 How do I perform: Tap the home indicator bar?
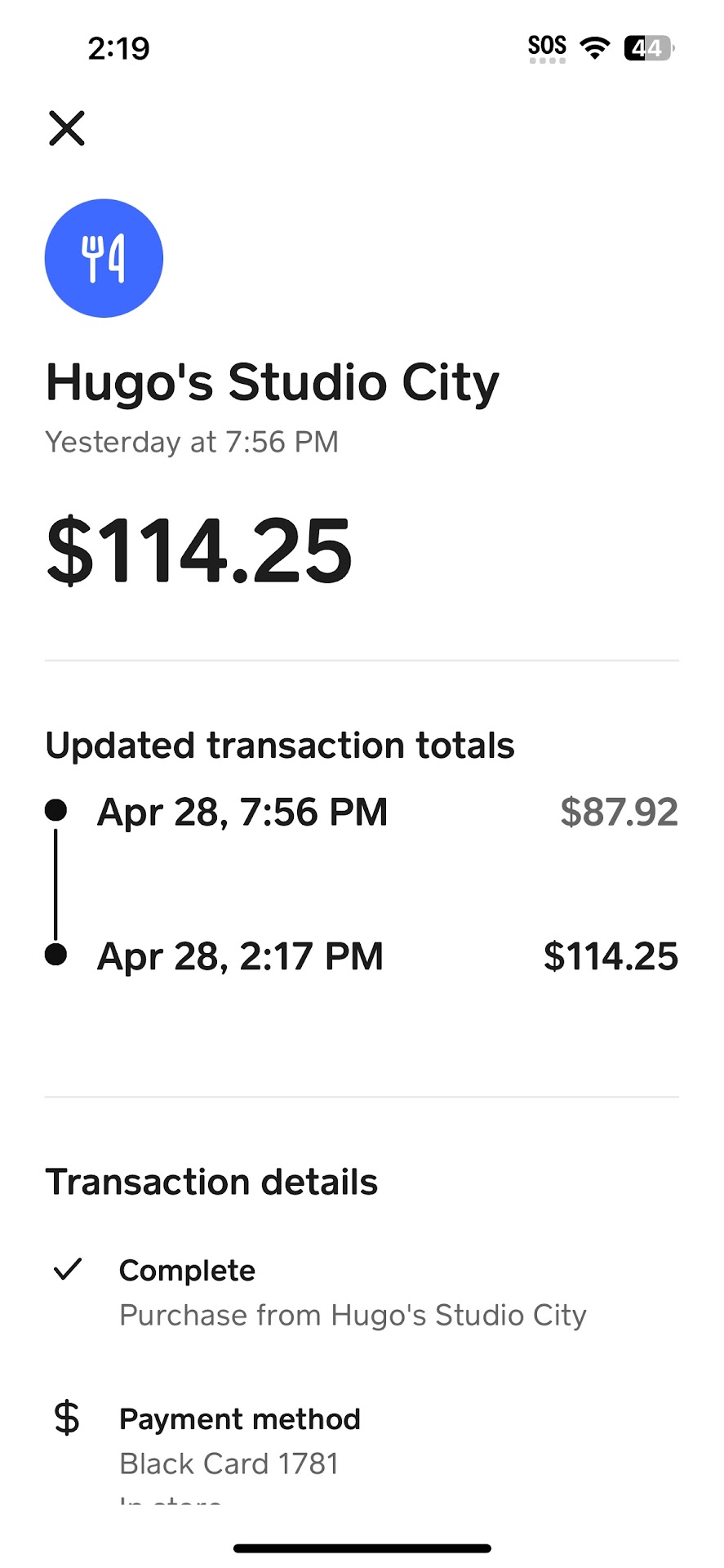[x=362, y=1548]
